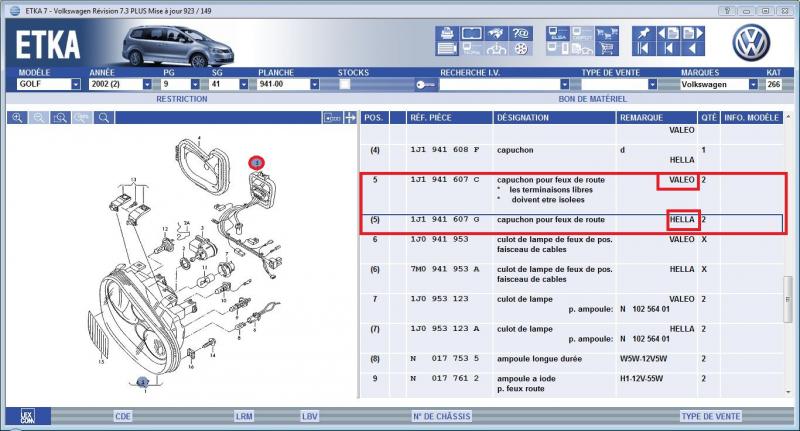Select part number 7M0 941 953 A

[445, 269]
